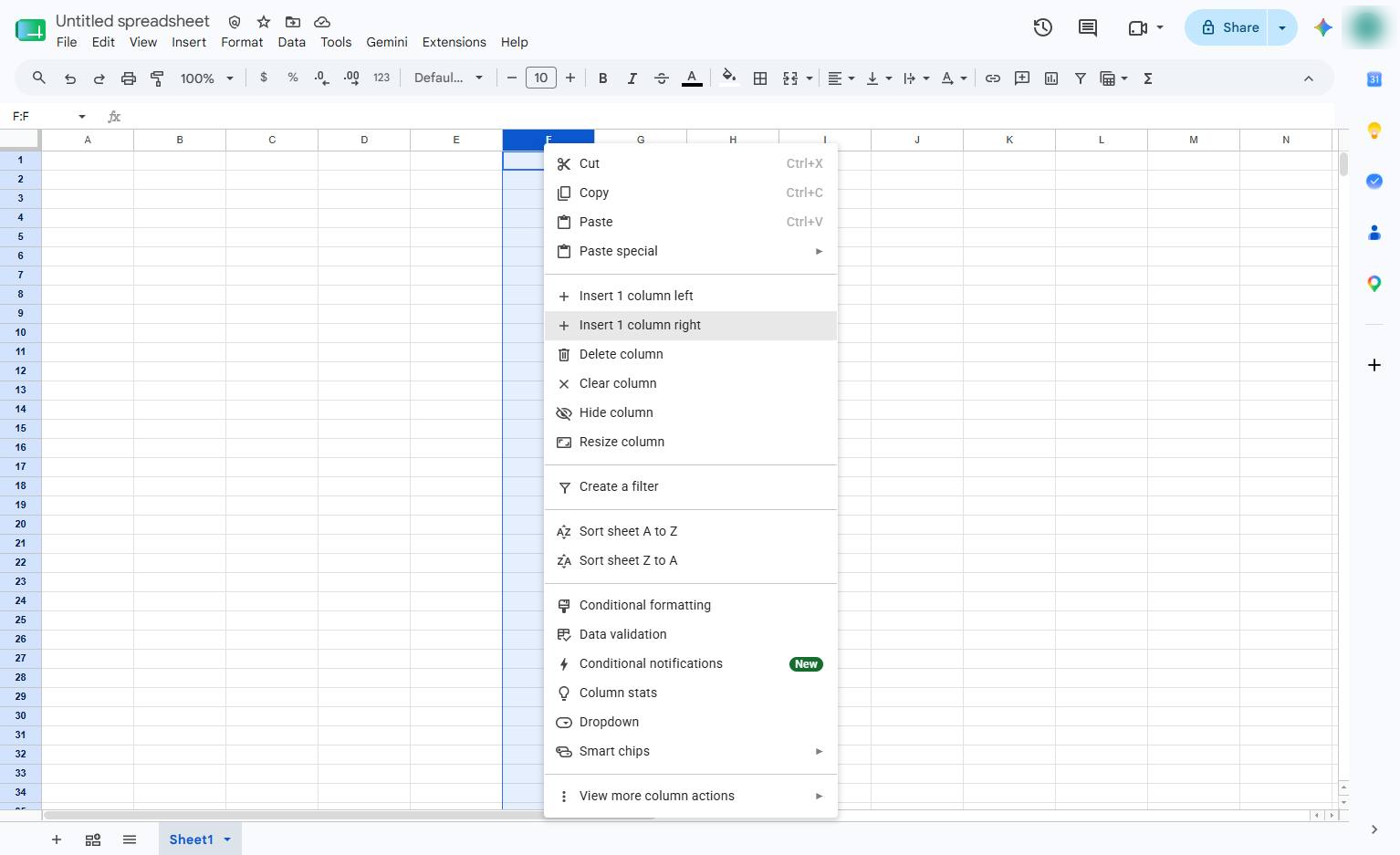The width and height of the screenshot is (1400, 855).
Task: Open text wrapping dropdown
Action: coord(915,78)
